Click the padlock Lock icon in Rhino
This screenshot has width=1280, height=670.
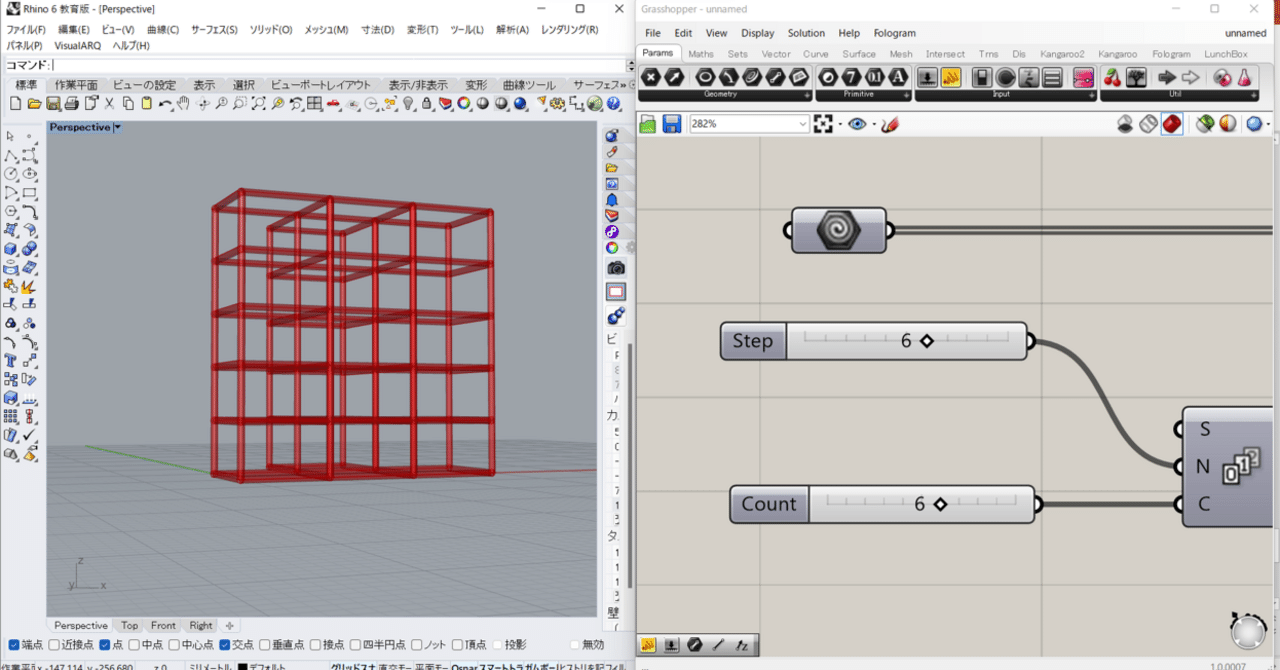(x=426, y=103)
